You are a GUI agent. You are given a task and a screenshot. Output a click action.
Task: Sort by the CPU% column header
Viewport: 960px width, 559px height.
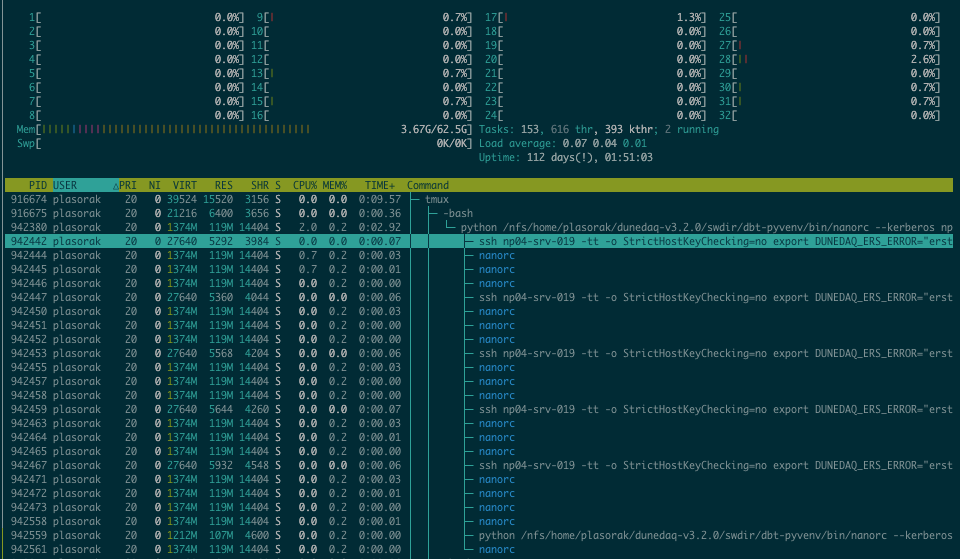(x=305, y=185)
